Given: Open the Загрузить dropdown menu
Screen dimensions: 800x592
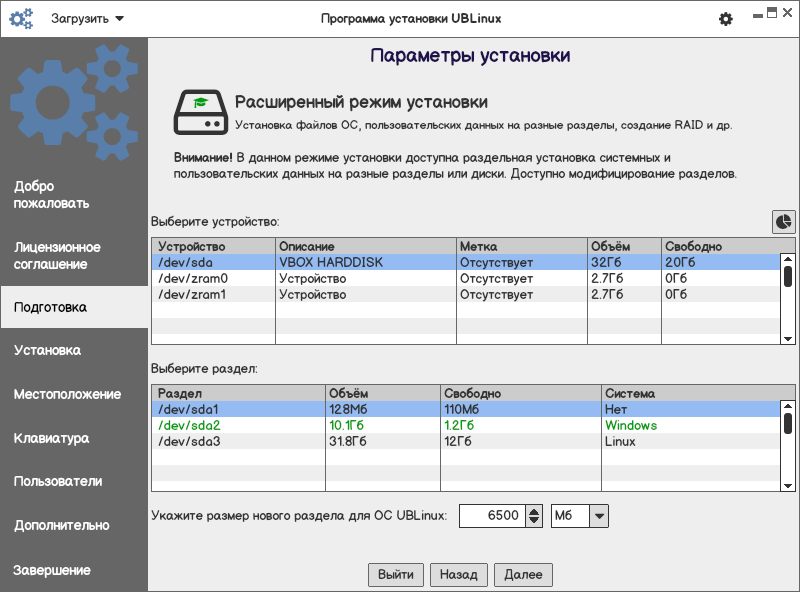Looking at the screenshot, I should tap(88, 19).
